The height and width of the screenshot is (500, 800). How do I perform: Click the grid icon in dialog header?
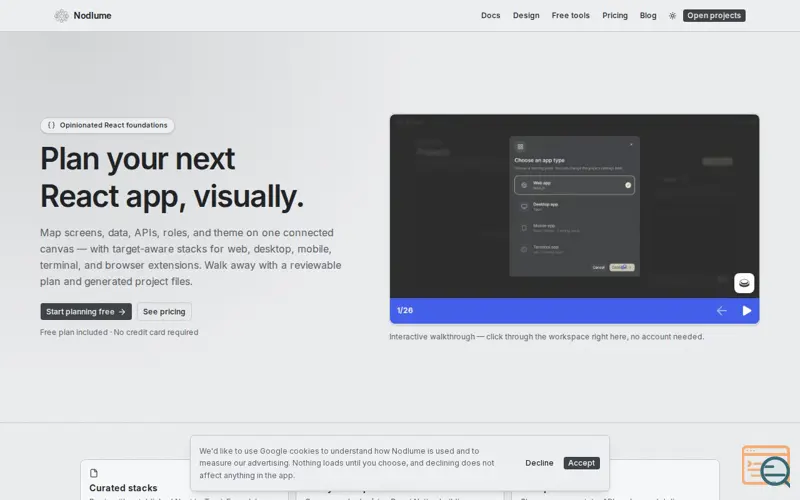tap(520, 147)
